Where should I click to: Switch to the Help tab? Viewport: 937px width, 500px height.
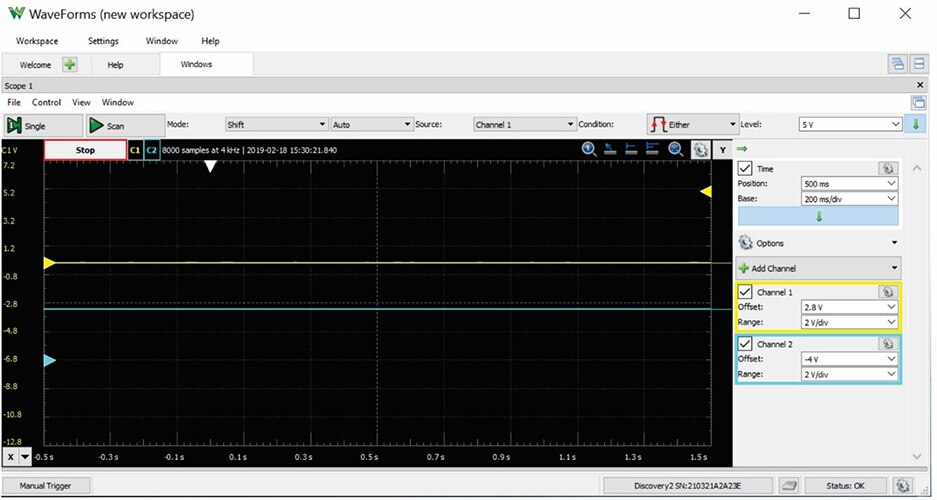pos(115,64)
